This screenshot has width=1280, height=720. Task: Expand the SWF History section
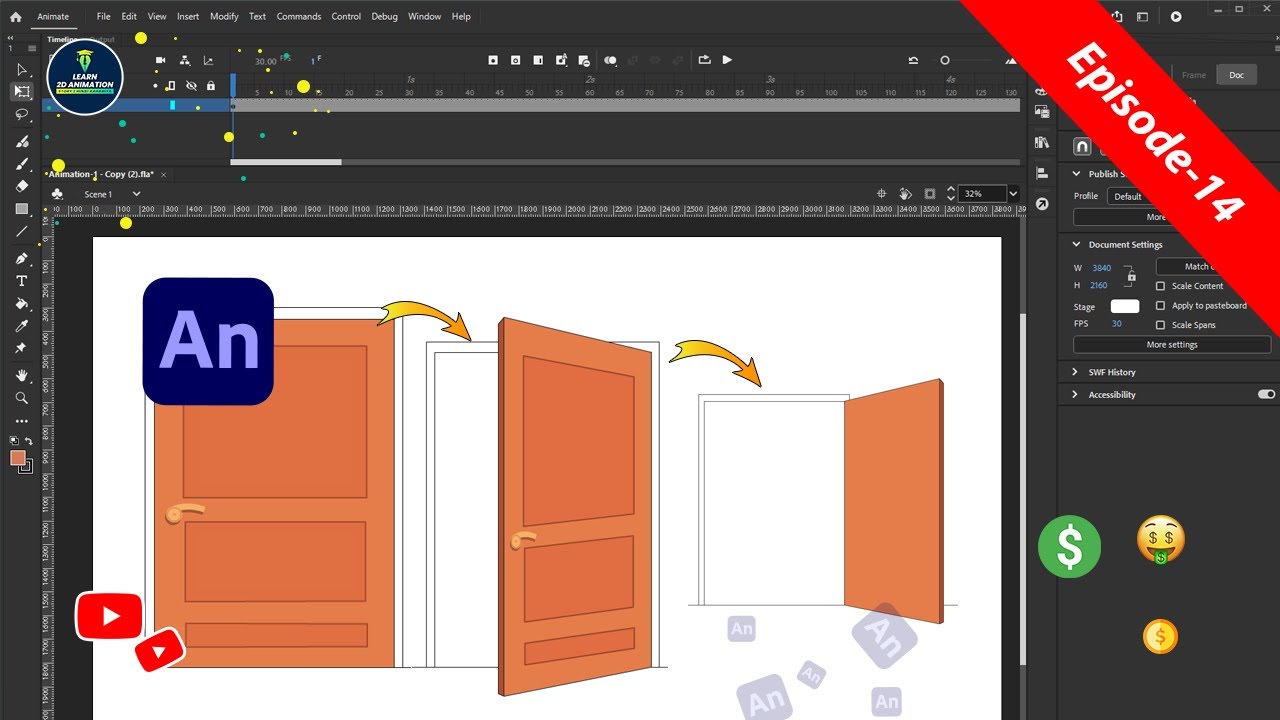1077,372
